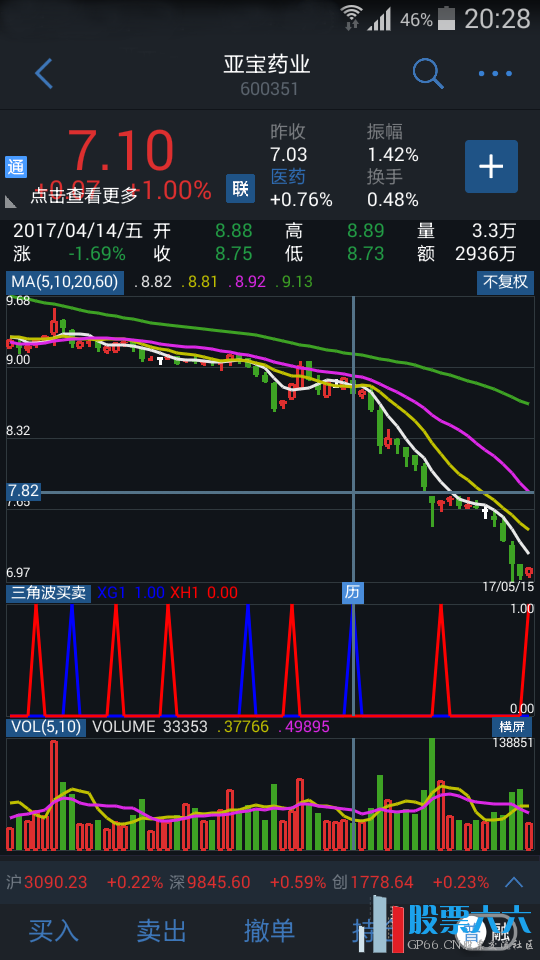Toggle the 不复权 adjustment mode
The width and height of the screenshot is (540, 960).
[x=505, y=282]
